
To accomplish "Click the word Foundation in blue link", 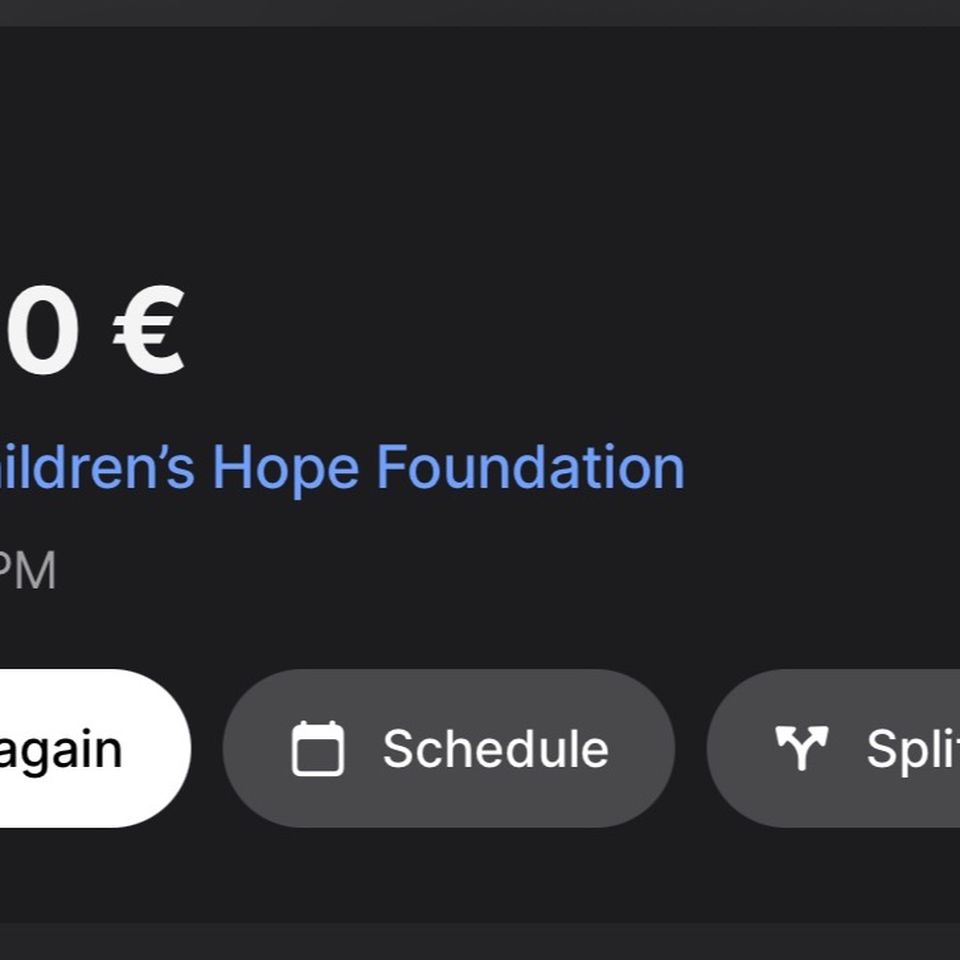I will tap(530, 467).
